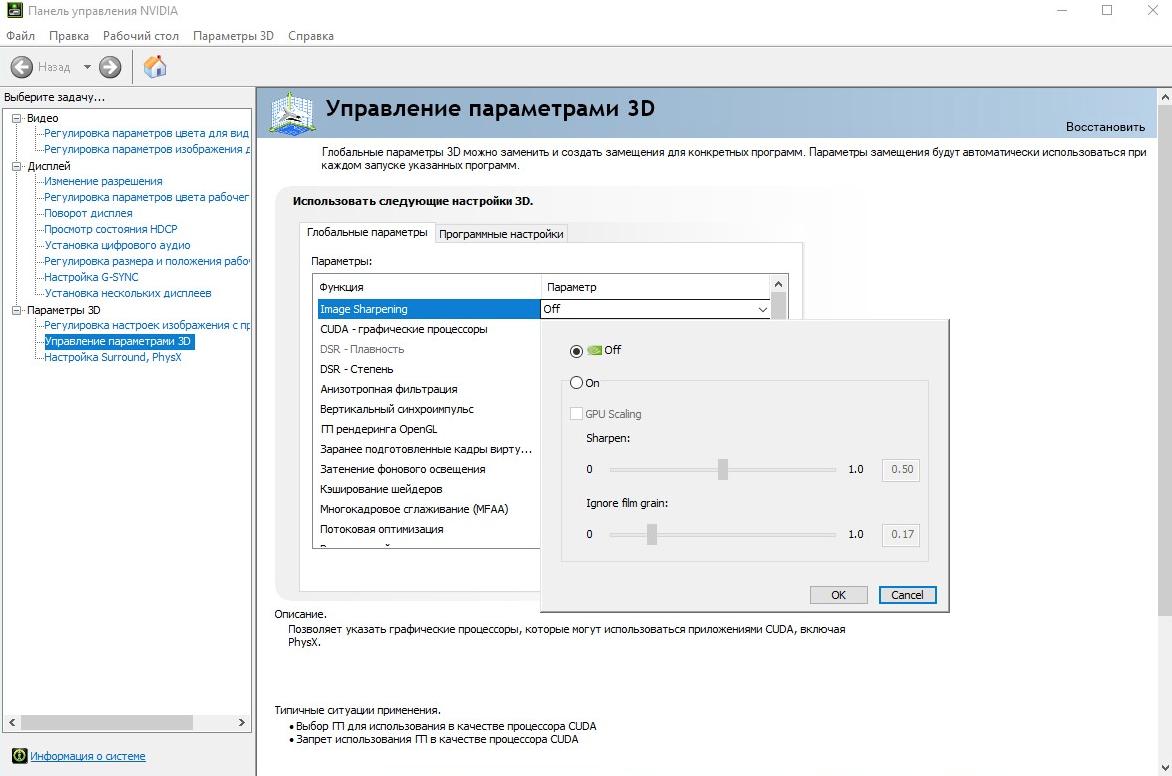Select Установка нескольких дисплеев item
1172x776 pixels.
128,293
